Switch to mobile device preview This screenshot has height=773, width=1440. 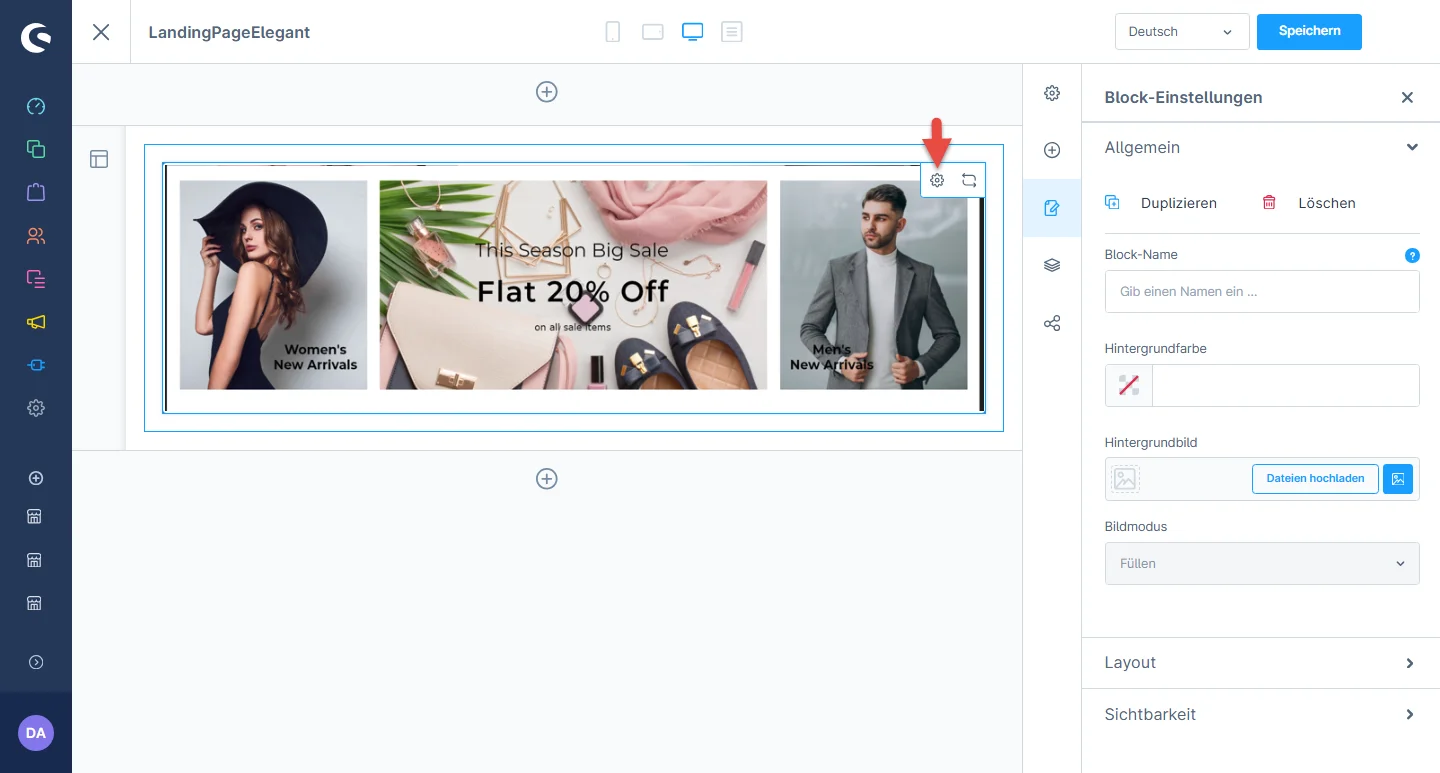[x=613, y=32]
